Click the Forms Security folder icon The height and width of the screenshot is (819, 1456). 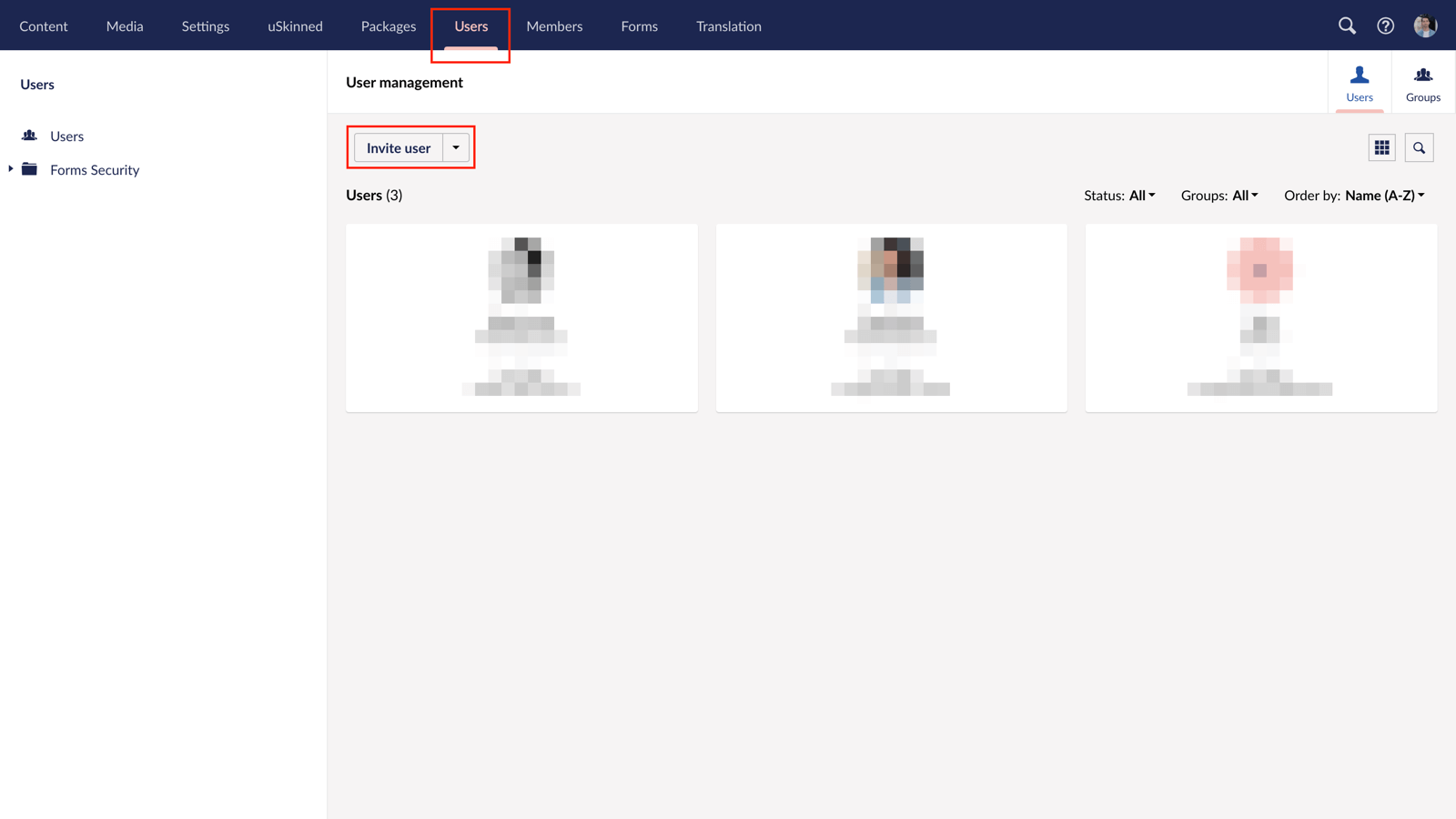(x=28, y=169)
